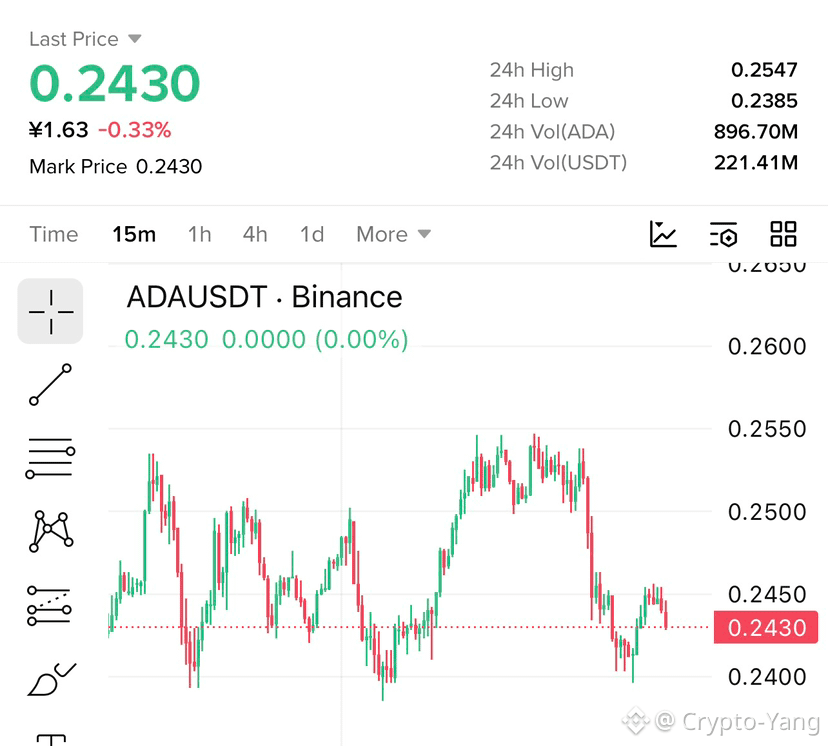Select the brush drawing tool
This screenshot has width=828, height=746.
[x=51, y=679]
